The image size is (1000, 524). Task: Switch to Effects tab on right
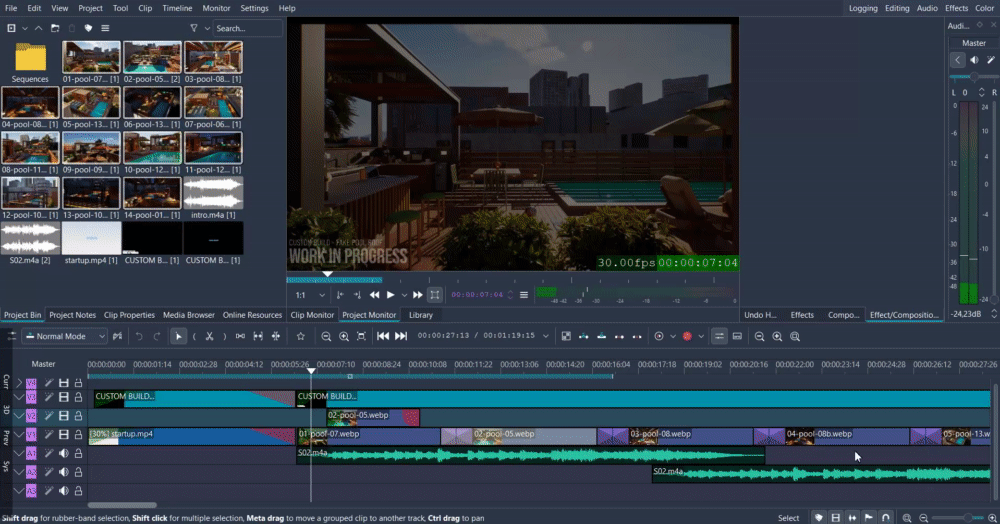(x=802, y=315)
